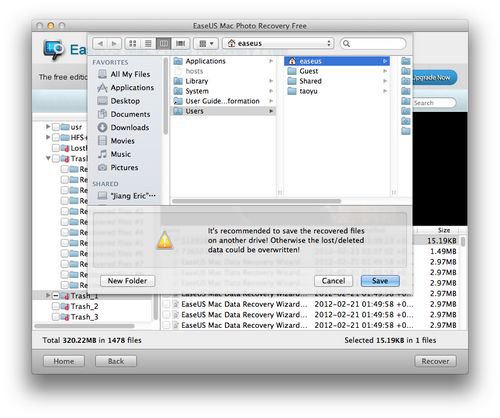Click the column browser horizontal scrollbar
The image size is (500, 418).
[x=257, y=201]
